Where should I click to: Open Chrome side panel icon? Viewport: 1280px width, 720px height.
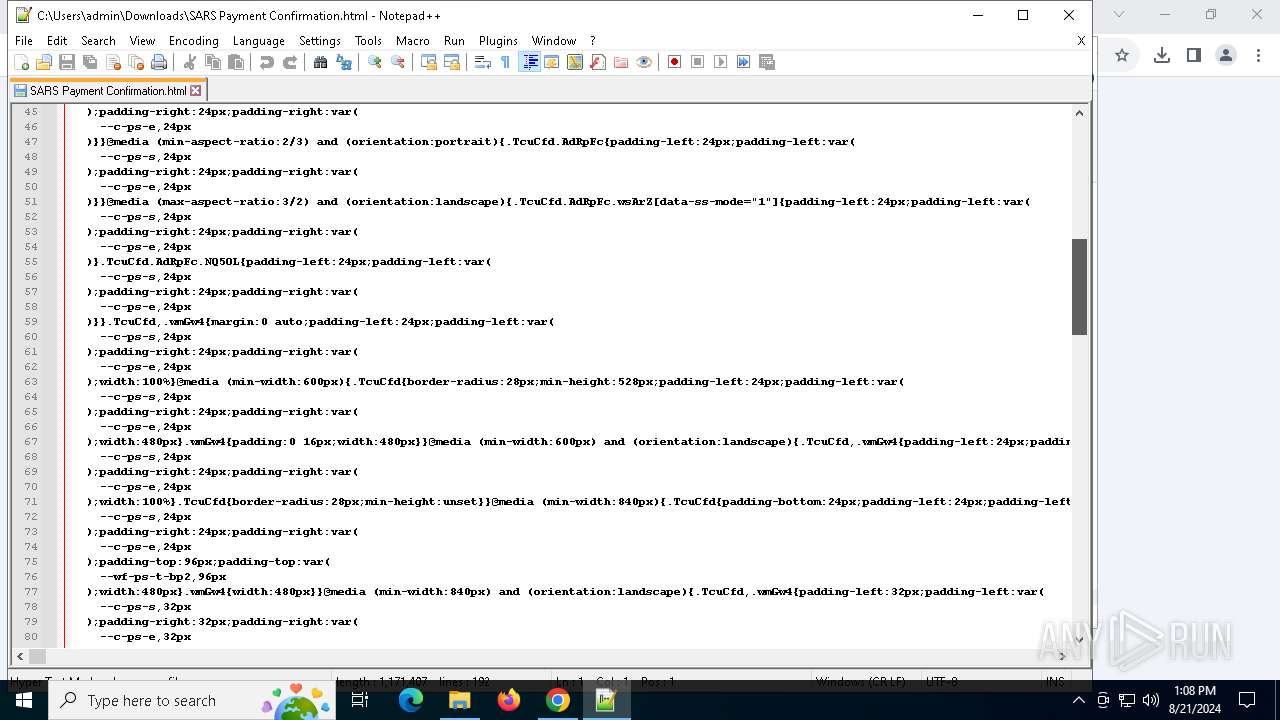coord(1193,55)
